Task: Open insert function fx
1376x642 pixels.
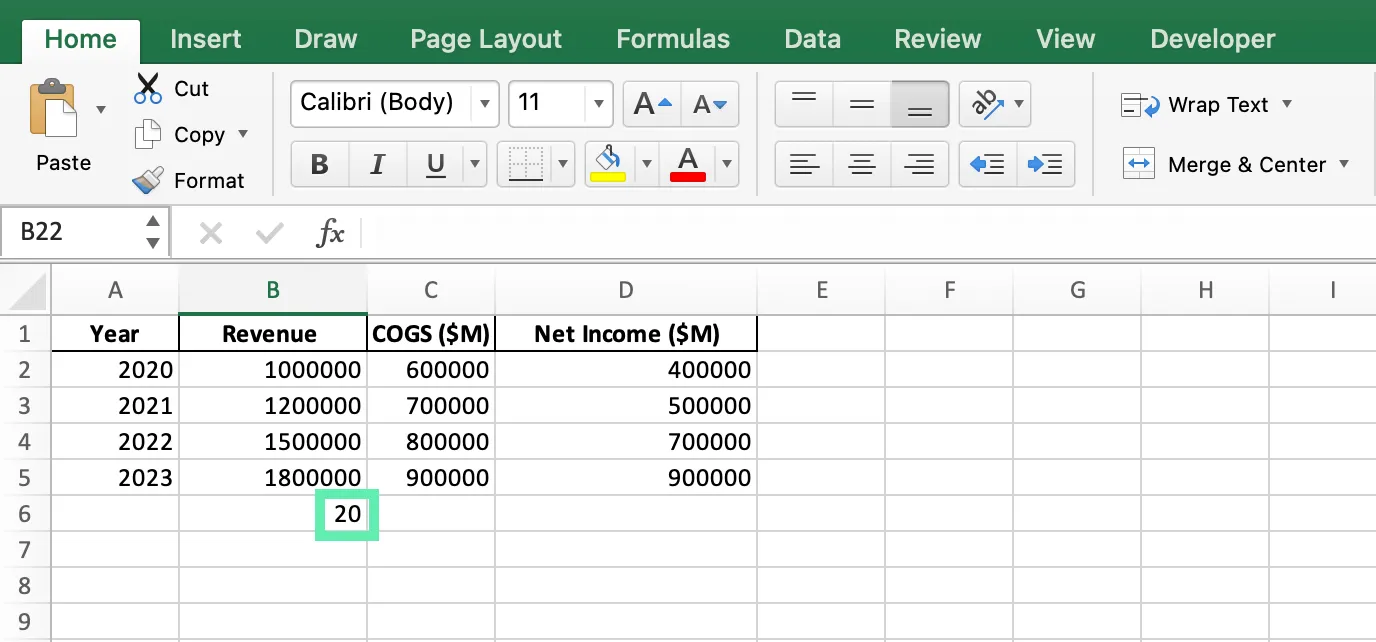Action: (330, 234)
